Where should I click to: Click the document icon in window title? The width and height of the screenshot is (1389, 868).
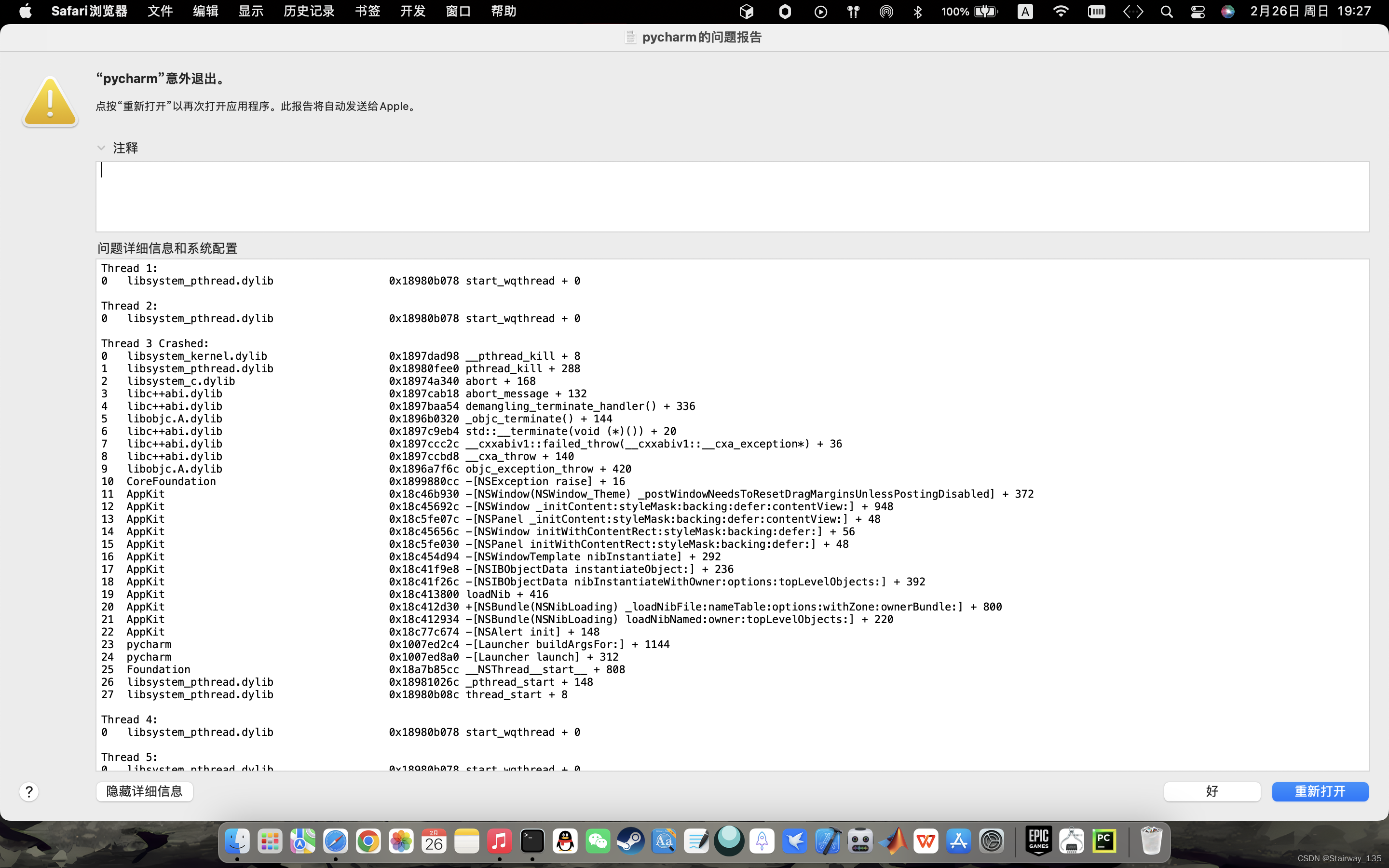pyautogui.click(x=630, y=37)
